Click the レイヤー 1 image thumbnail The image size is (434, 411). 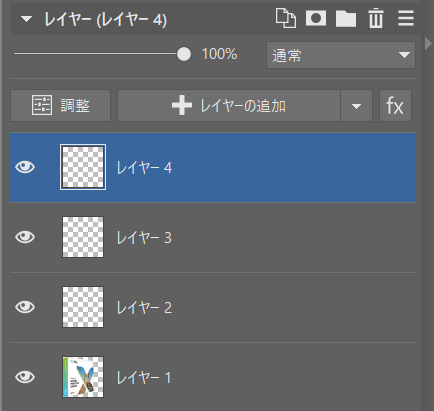[x=83, y=377]
